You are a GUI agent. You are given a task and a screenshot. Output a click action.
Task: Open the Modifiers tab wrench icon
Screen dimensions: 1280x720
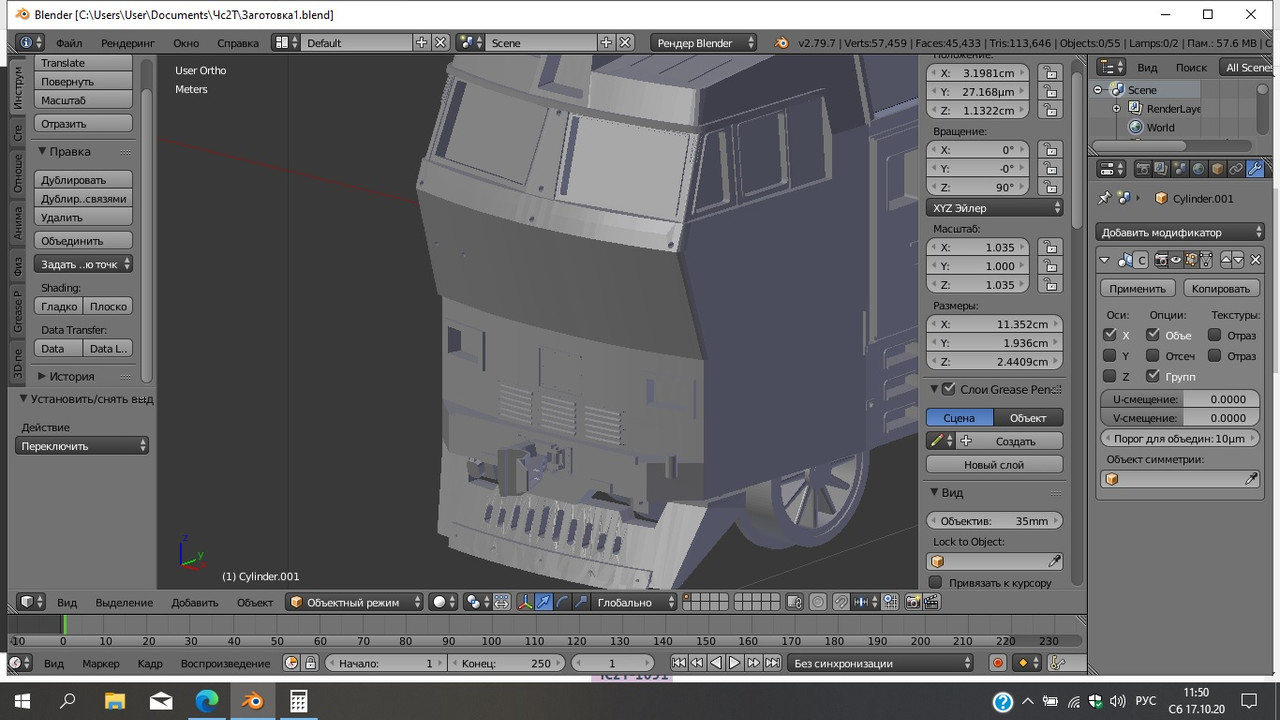[x=1254, y=169]
